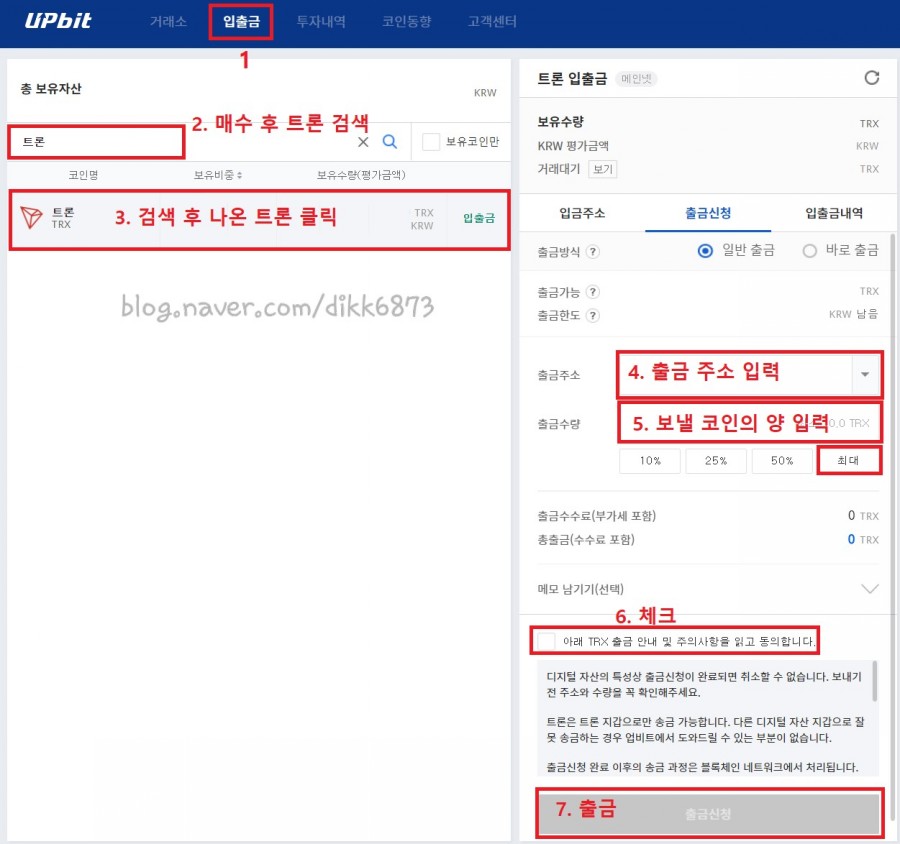
Task: Click the 25% amount button
Action: click(x=716, y=460)
